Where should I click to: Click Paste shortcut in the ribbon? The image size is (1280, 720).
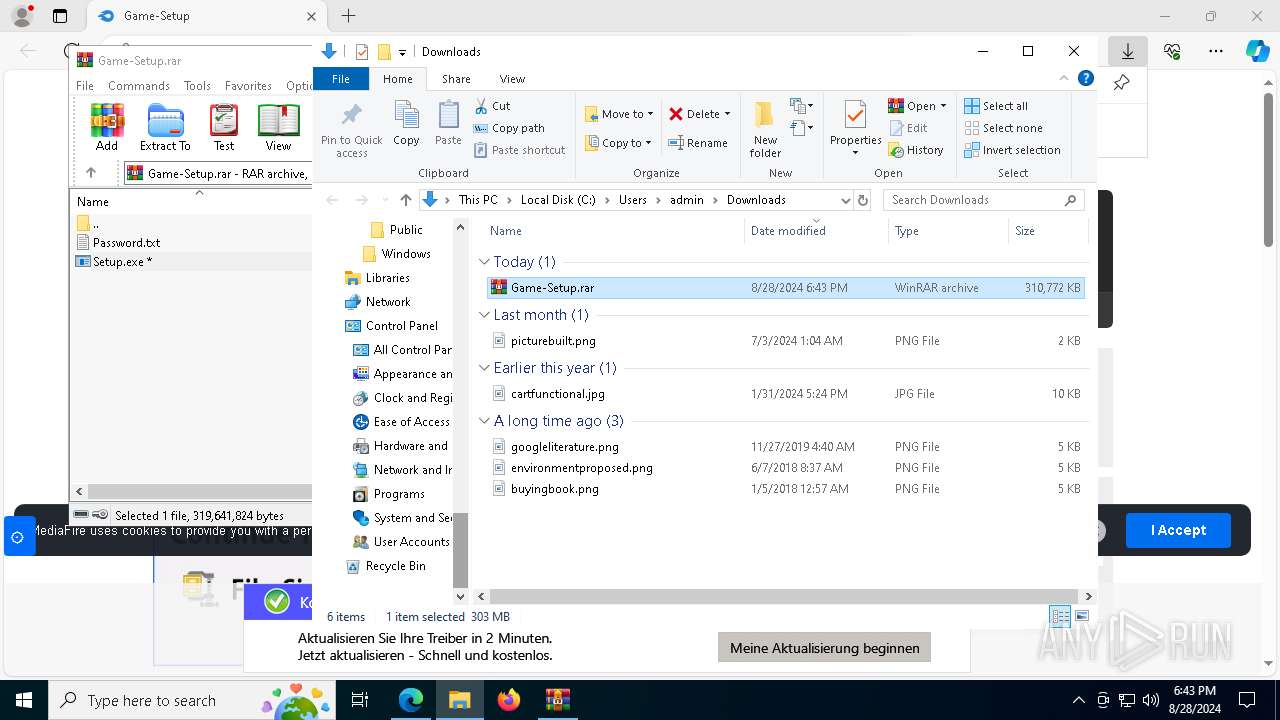pyautogui.click(x=519, y=150)
